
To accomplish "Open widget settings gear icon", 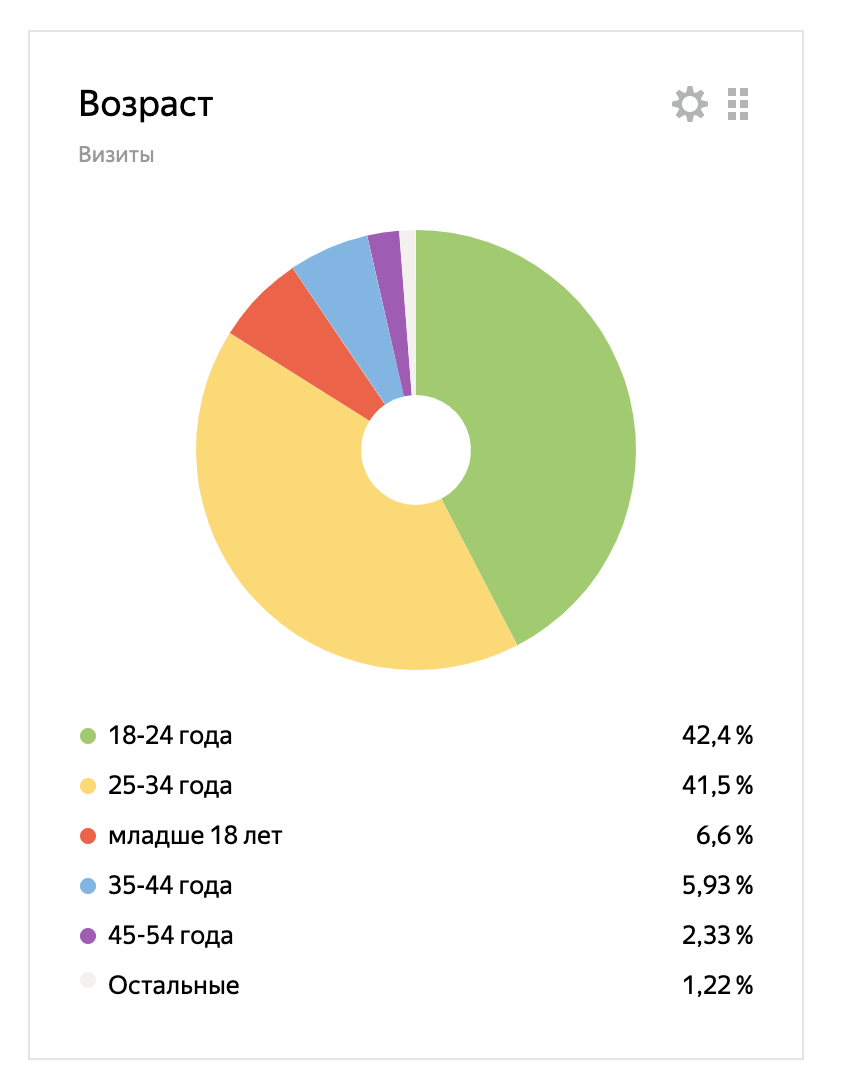I will pos(690,104).
